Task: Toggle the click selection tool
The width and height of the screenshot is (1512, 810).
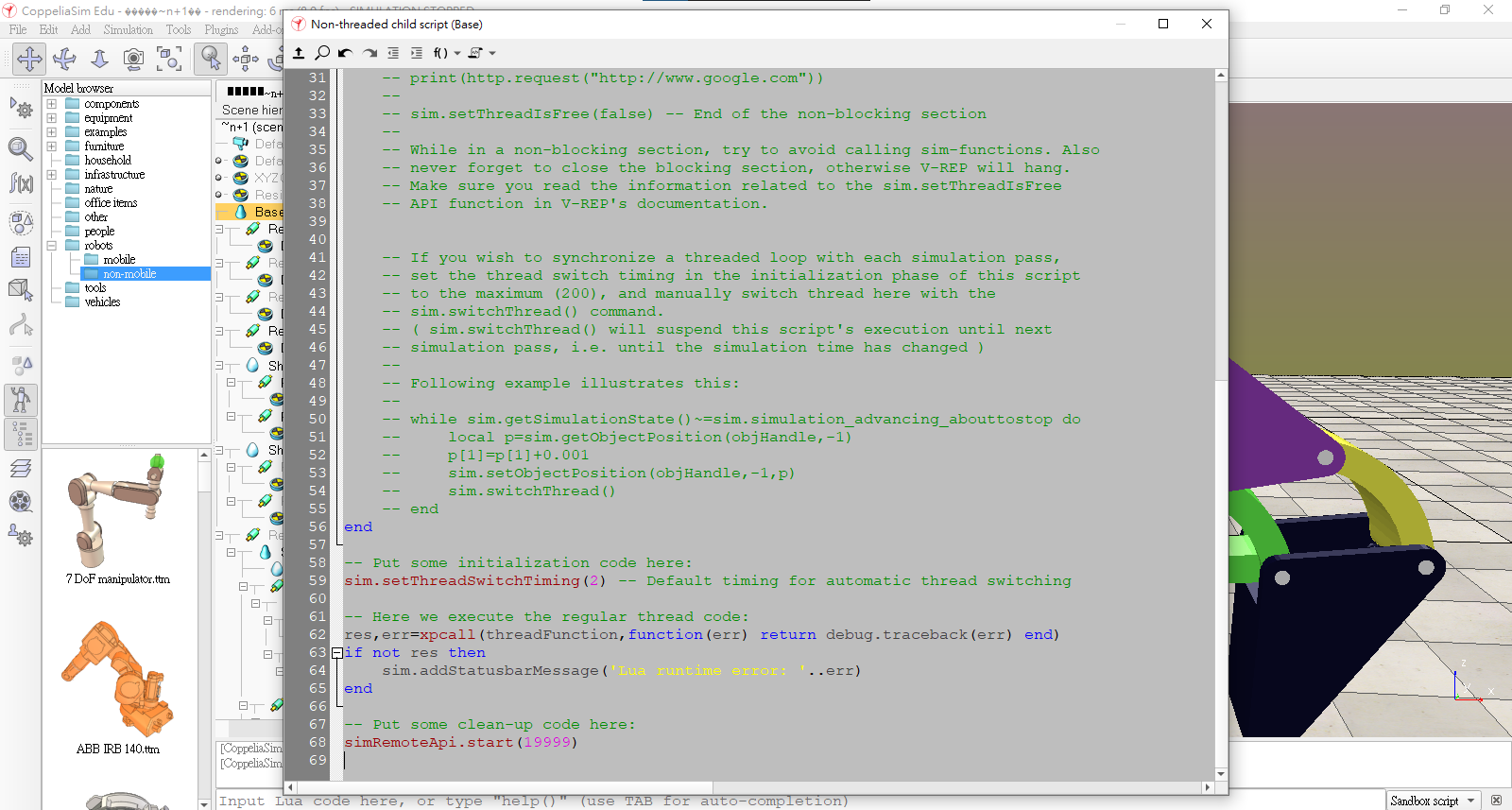Action: coord(210,59)
